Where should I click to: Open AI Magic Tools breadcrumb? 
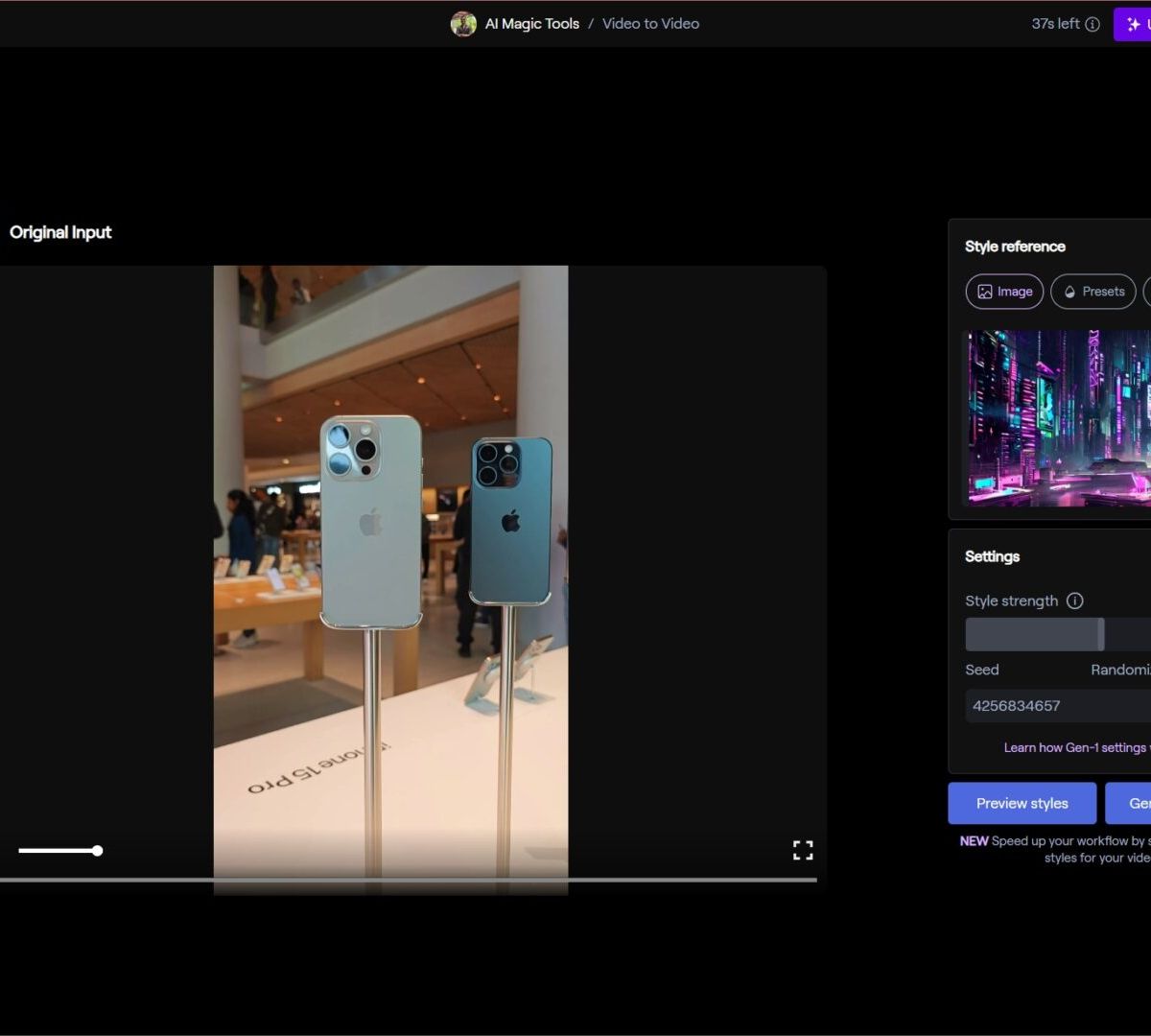(532, 24)
